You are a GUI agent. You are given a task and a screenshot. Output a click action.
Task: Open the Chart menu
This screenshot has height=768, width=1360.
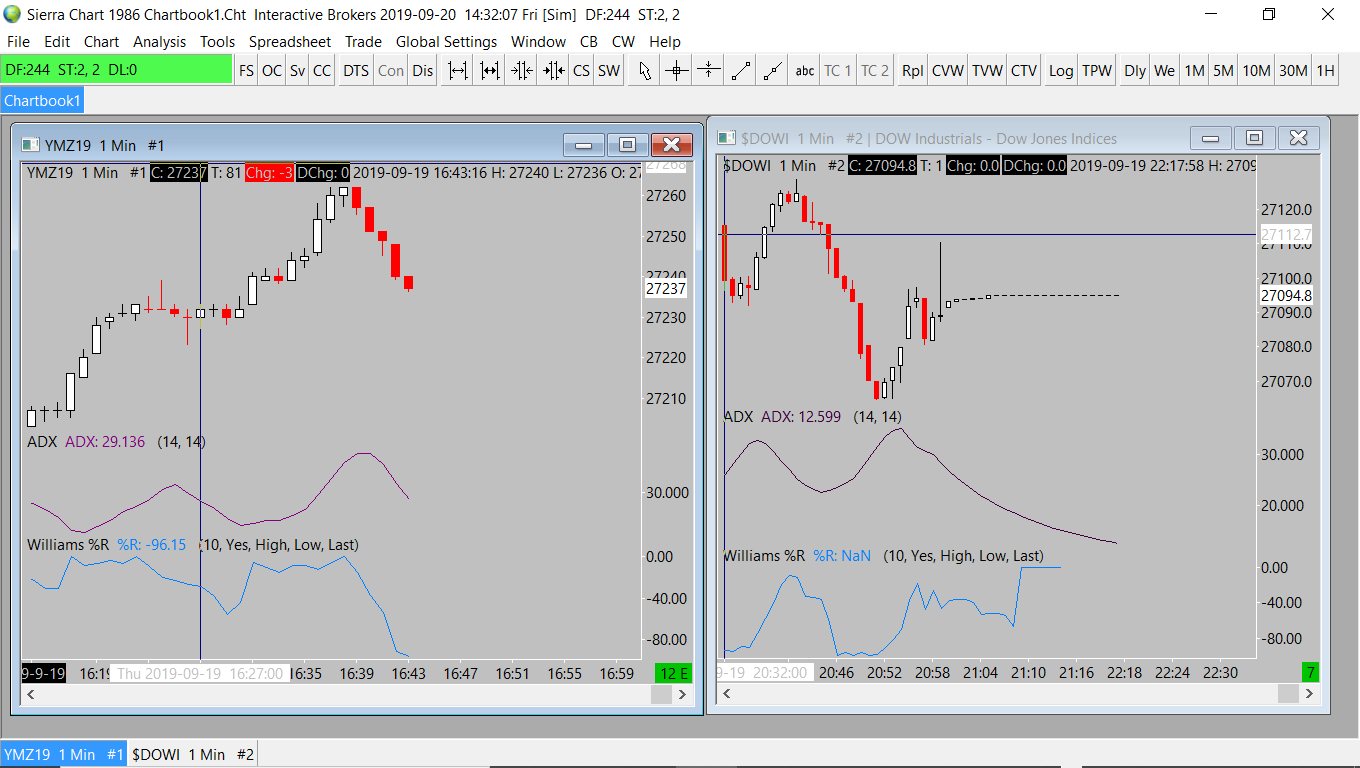(101, 42)
